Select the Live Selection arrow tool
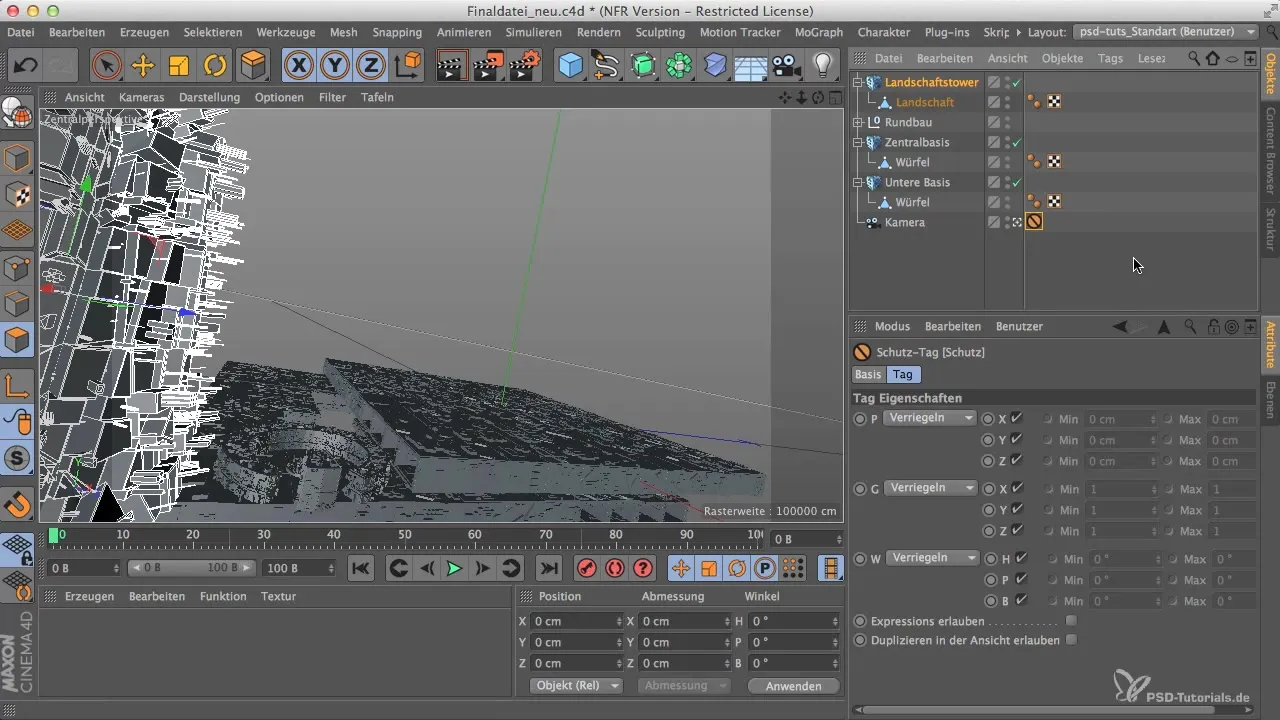The width and height of the screenshot is (1280, 720). [106, 66]
